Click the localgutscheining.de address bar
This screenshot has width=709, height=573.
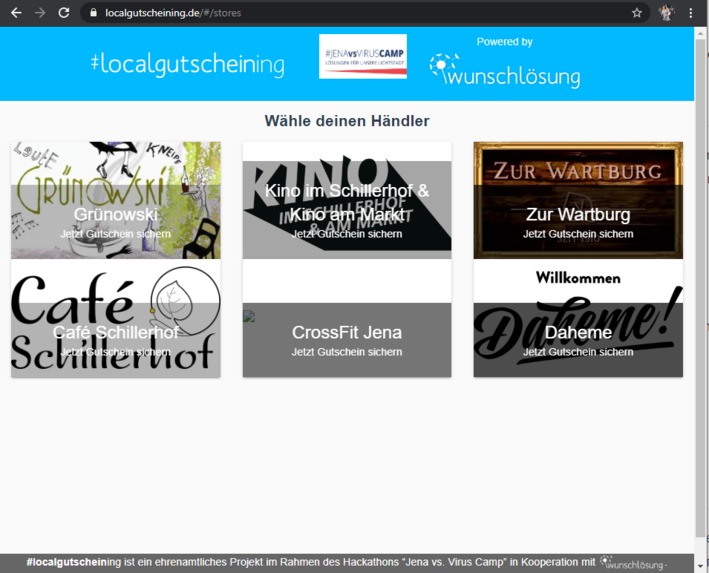pyautogui.click(x=365, y=13)
